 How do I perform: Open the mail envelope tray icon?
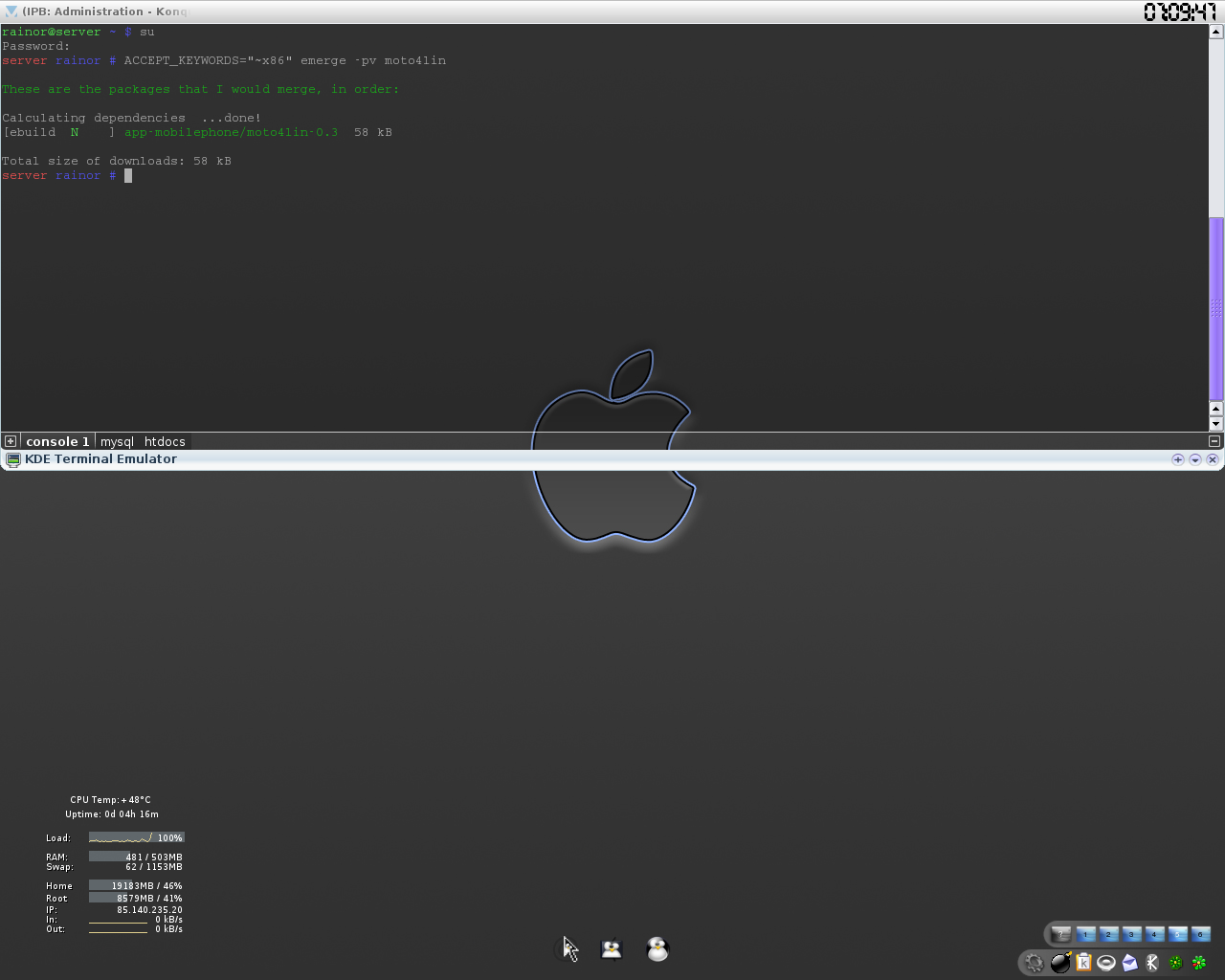click(x=1129, y=963)
